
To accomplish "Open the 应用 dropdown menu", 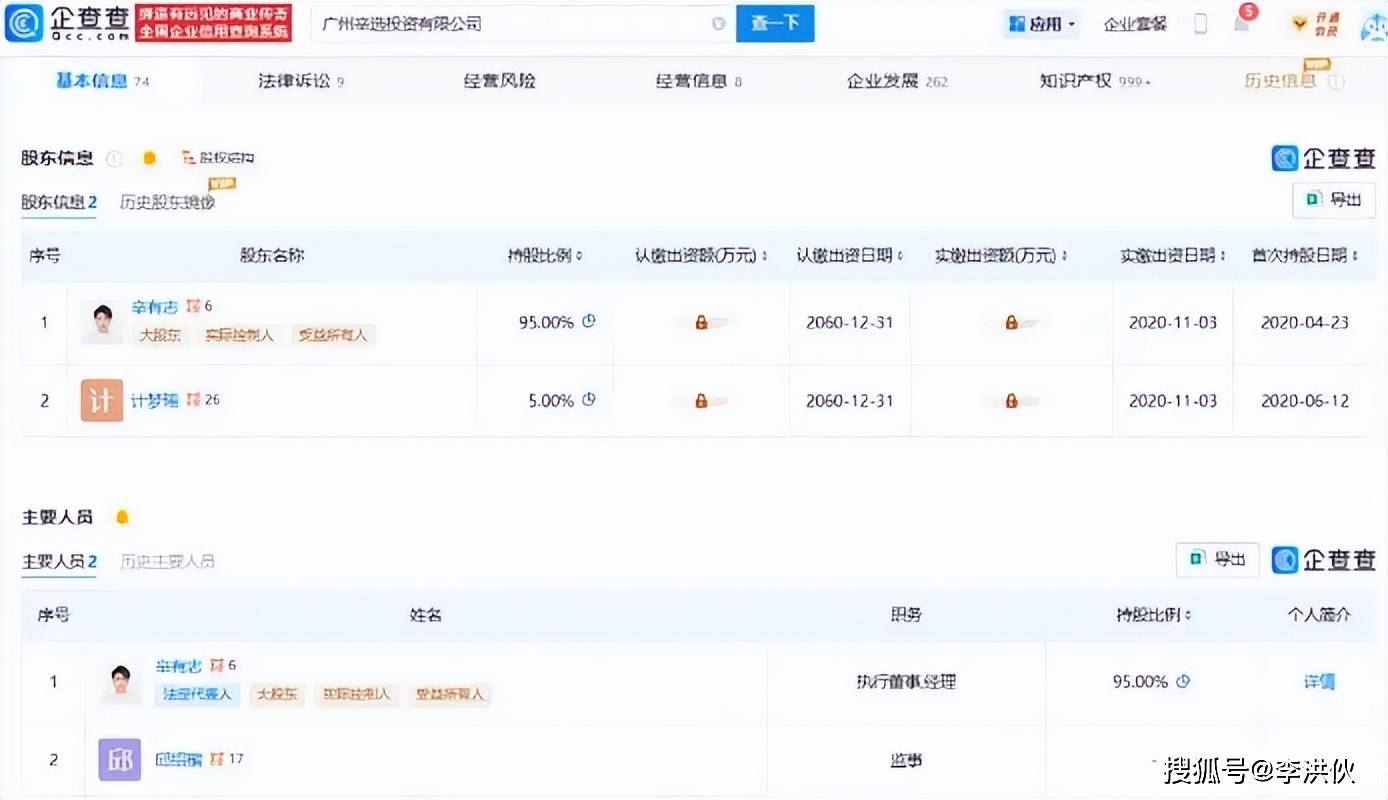I will (1041, 24).
